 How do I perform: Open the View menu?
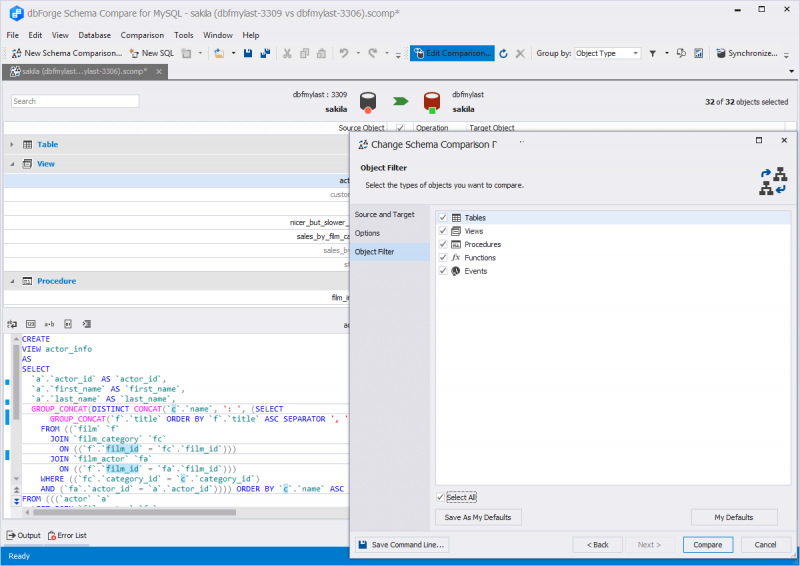(60, 35)
